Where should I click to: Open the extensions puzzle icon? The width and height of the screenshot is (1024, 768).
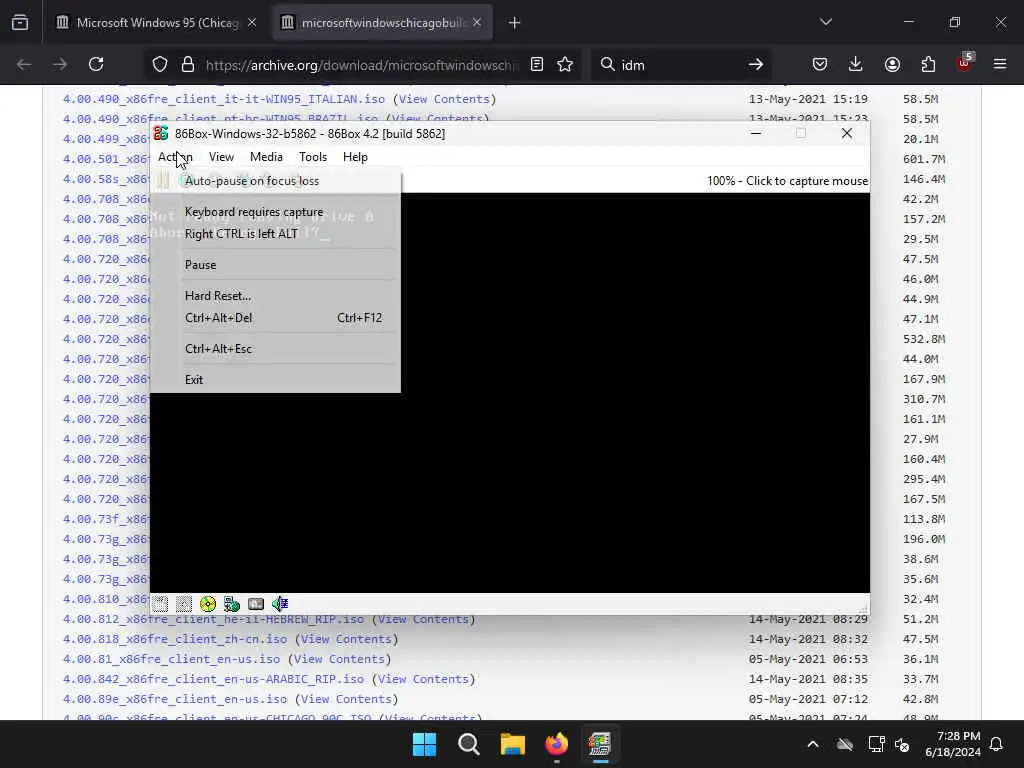(928, 64)
